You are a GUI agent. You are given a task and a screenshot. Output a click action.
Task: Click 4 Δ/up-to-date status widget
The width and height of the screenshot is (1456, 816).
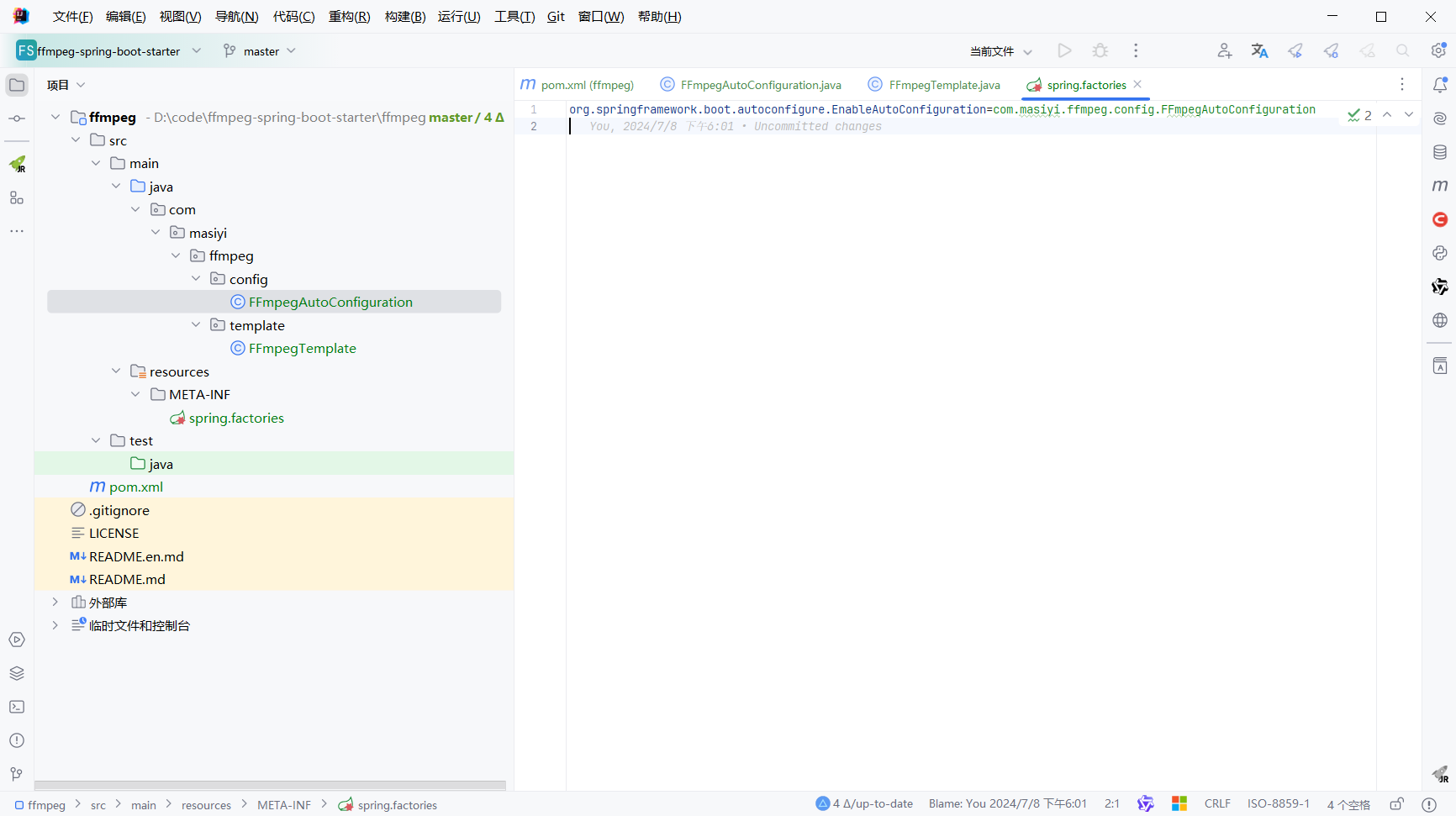tap(864, 804)
